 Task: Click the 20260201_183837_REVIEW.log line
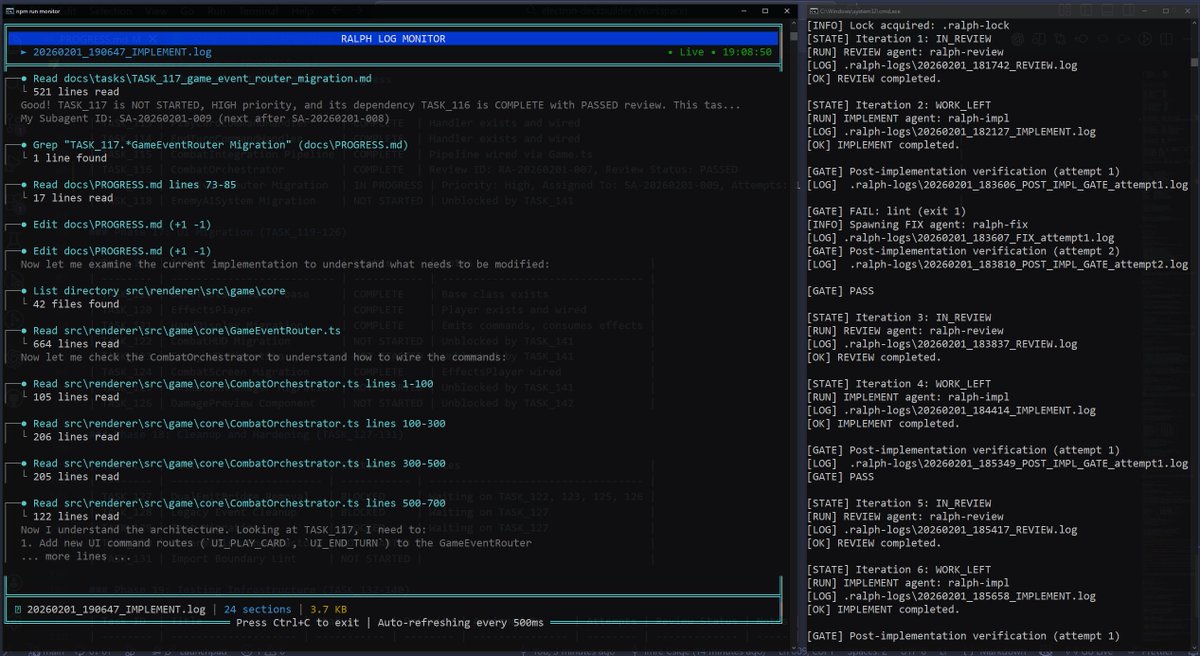click(942, 343)
